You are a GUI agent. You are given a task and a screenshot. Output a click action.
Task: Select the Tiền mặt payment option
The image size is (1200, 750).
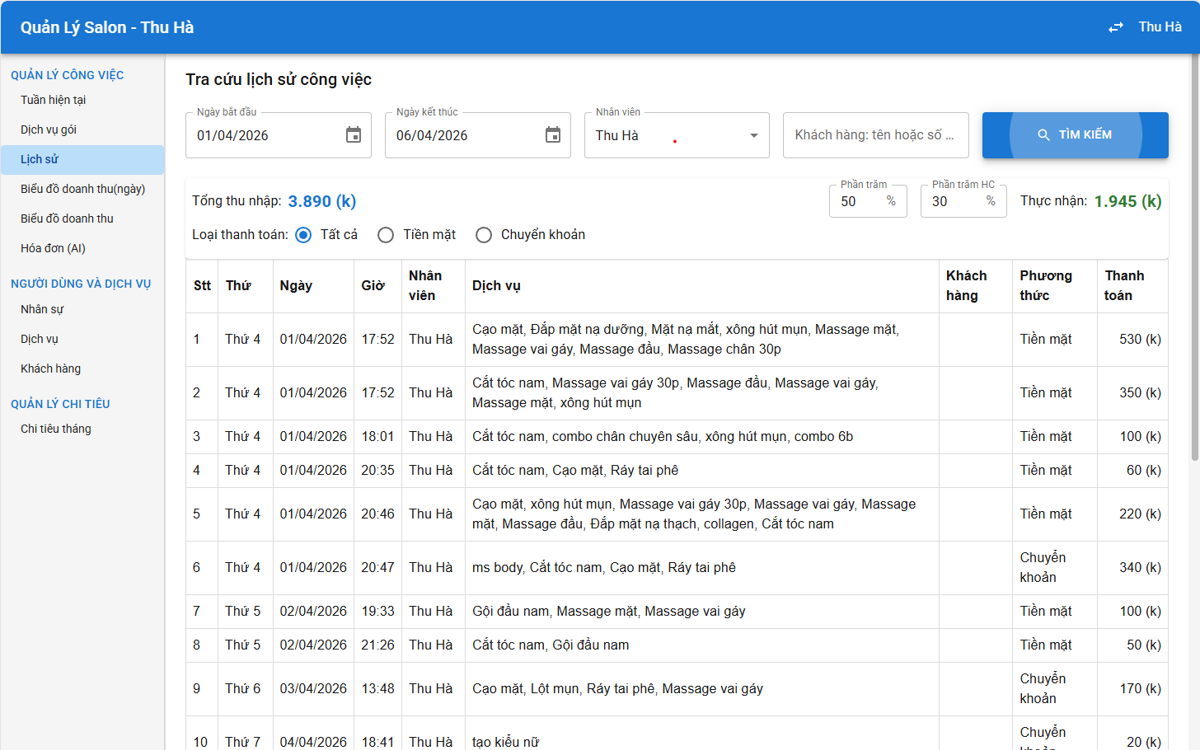pyautogui.click(x=386, y=235)
